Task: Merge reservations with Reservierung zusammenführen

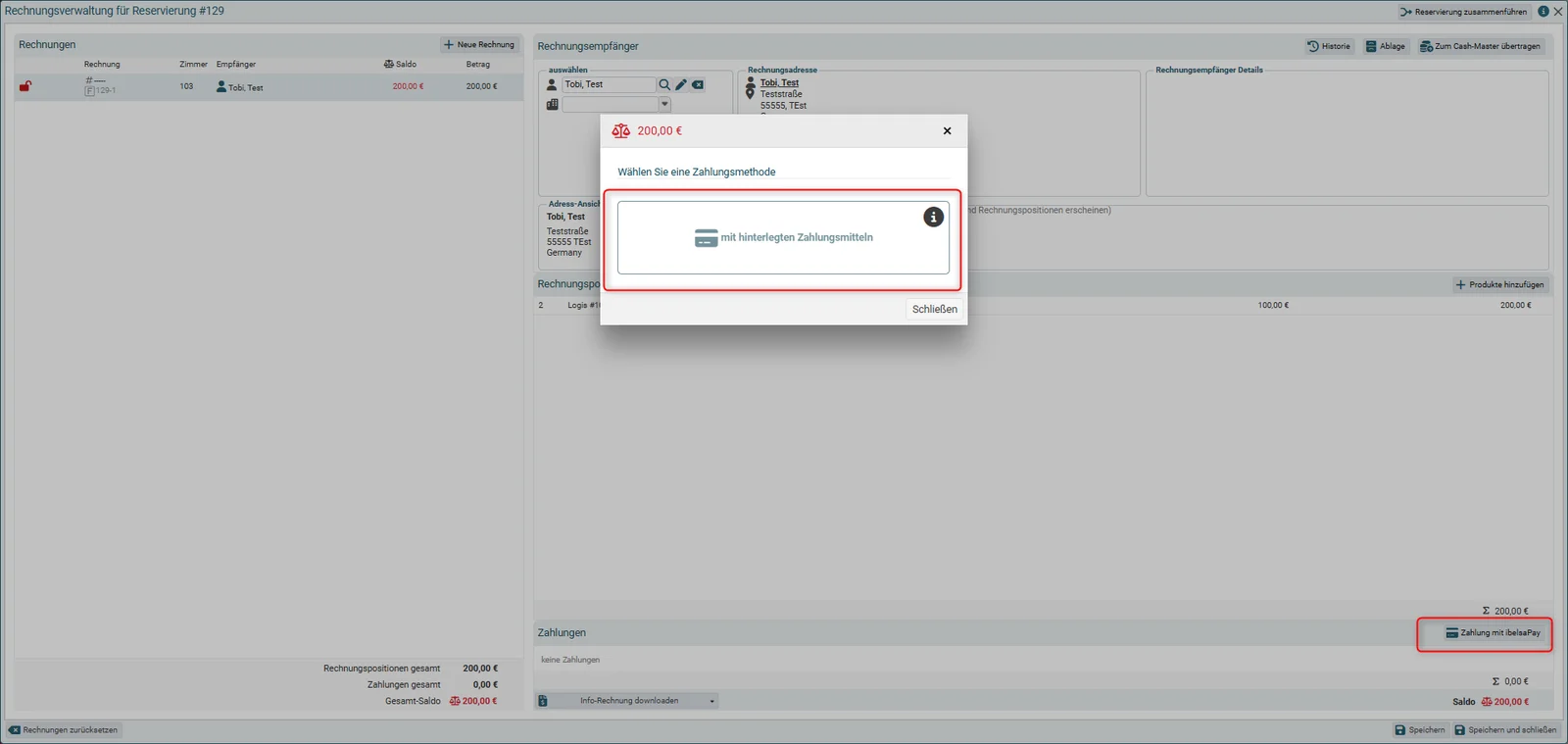Action: [x=1463, y=12]
